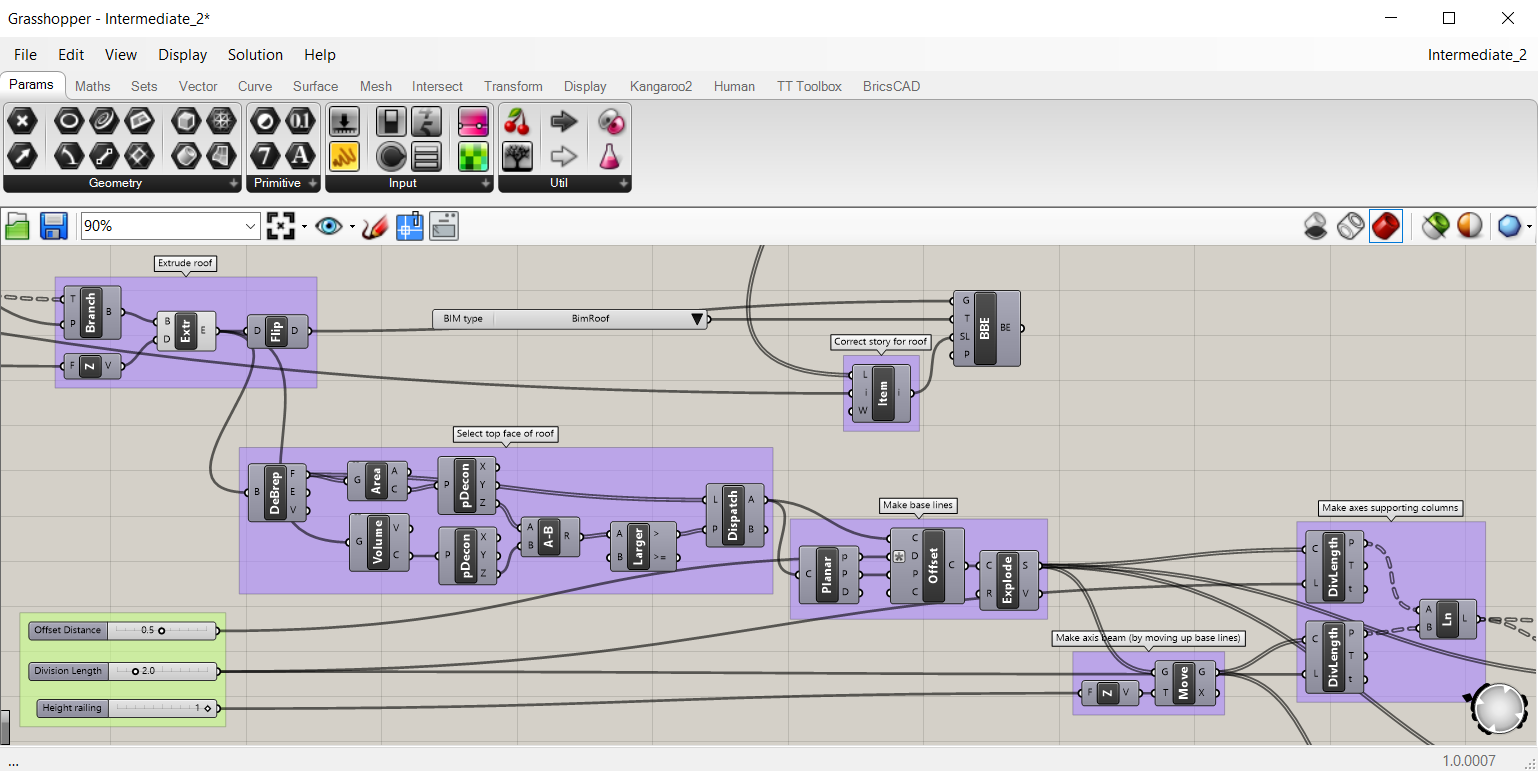Expand the BimRoof BIM type dropdown
Image resolution: width=1538 pixels, height=771 pixels.
click(697, 319)
